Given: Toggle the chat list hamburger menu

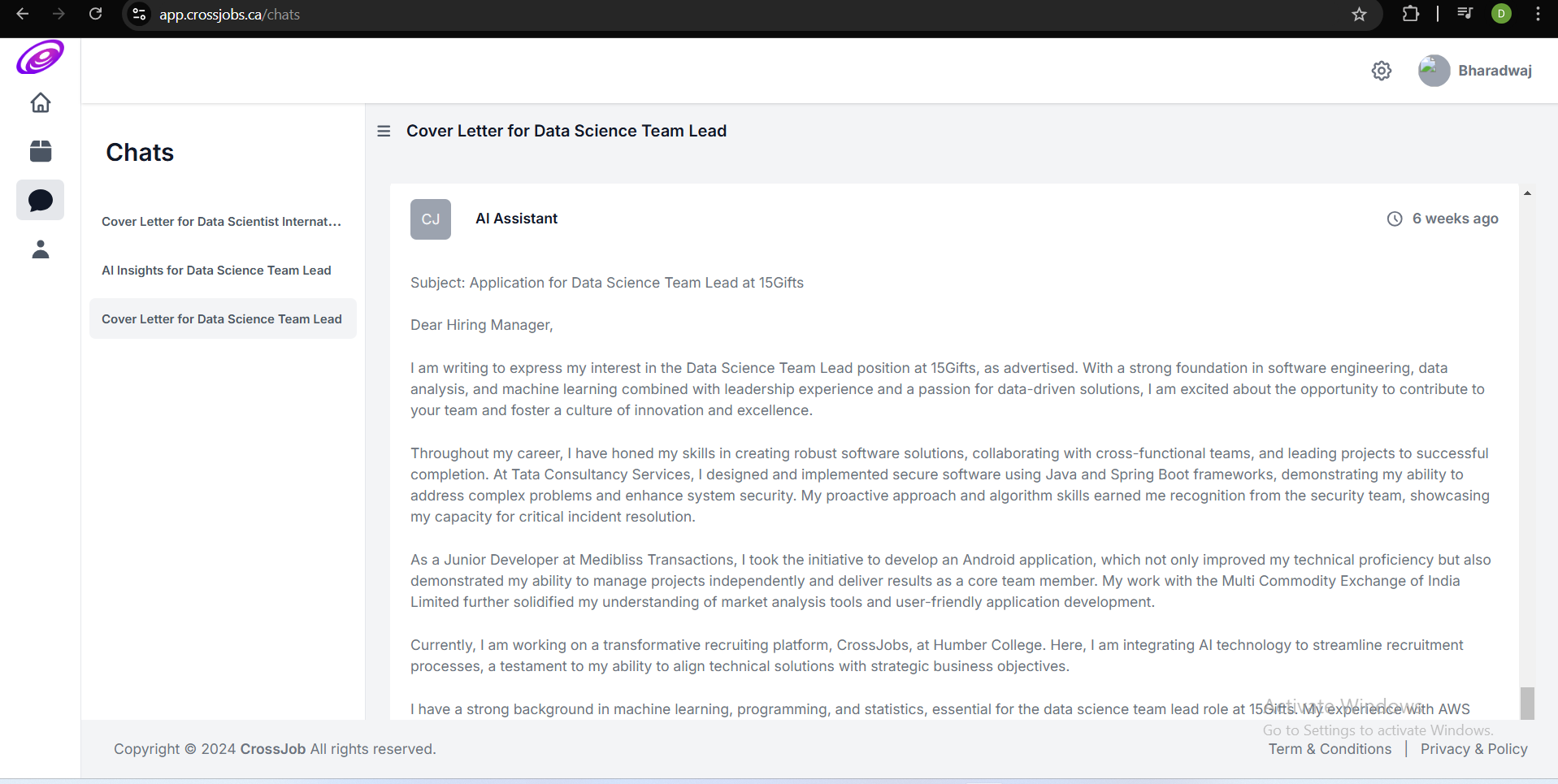Looking at the screenshot, I should tap(384, 131).
